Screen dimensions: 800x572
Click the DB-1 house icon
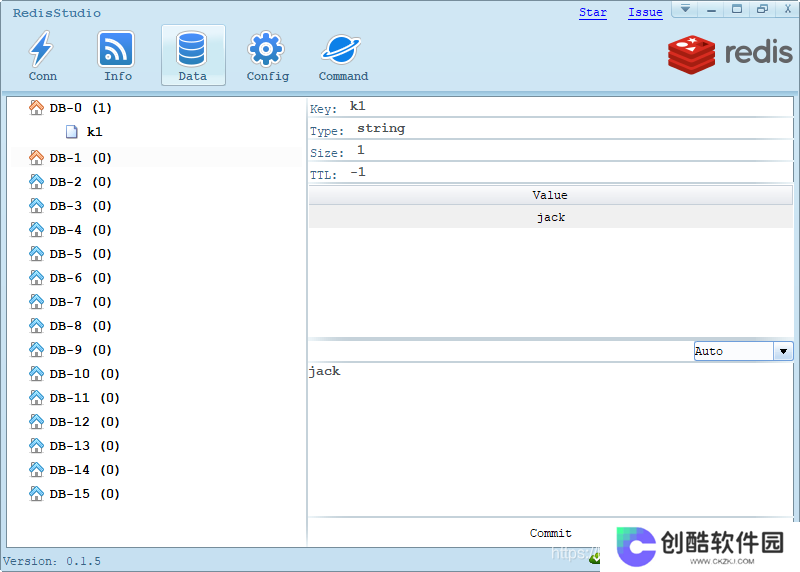click(x=36, y=158)
